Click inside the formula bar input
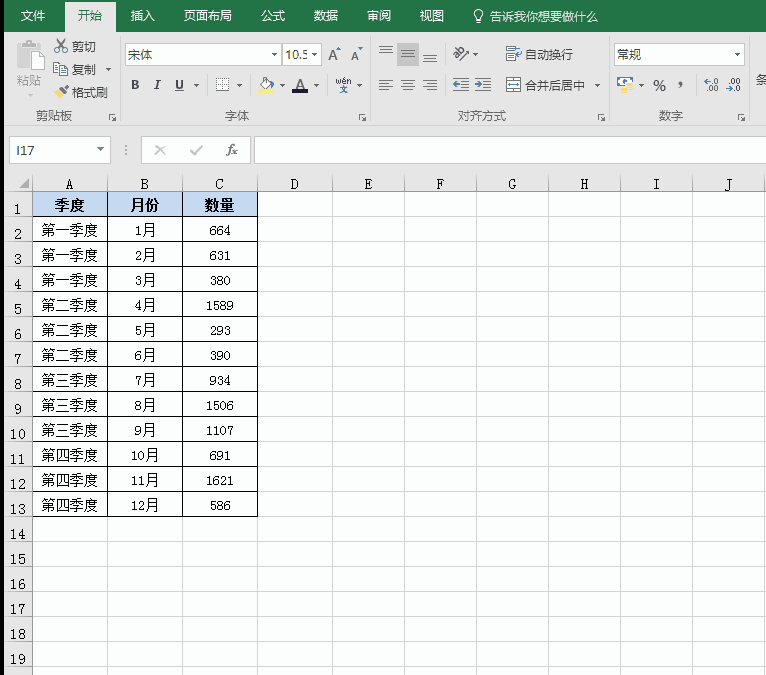766x675 pixels. [x=510, y=150]
